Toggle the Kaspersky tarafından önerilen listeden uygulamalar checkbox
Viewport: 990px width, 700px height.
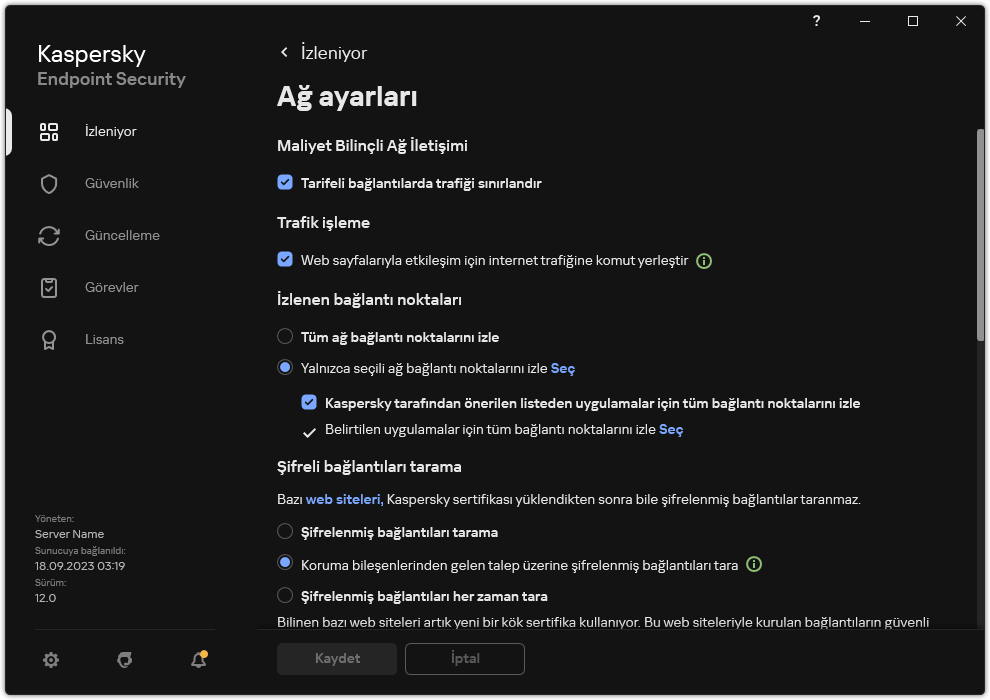pos(309,403)
